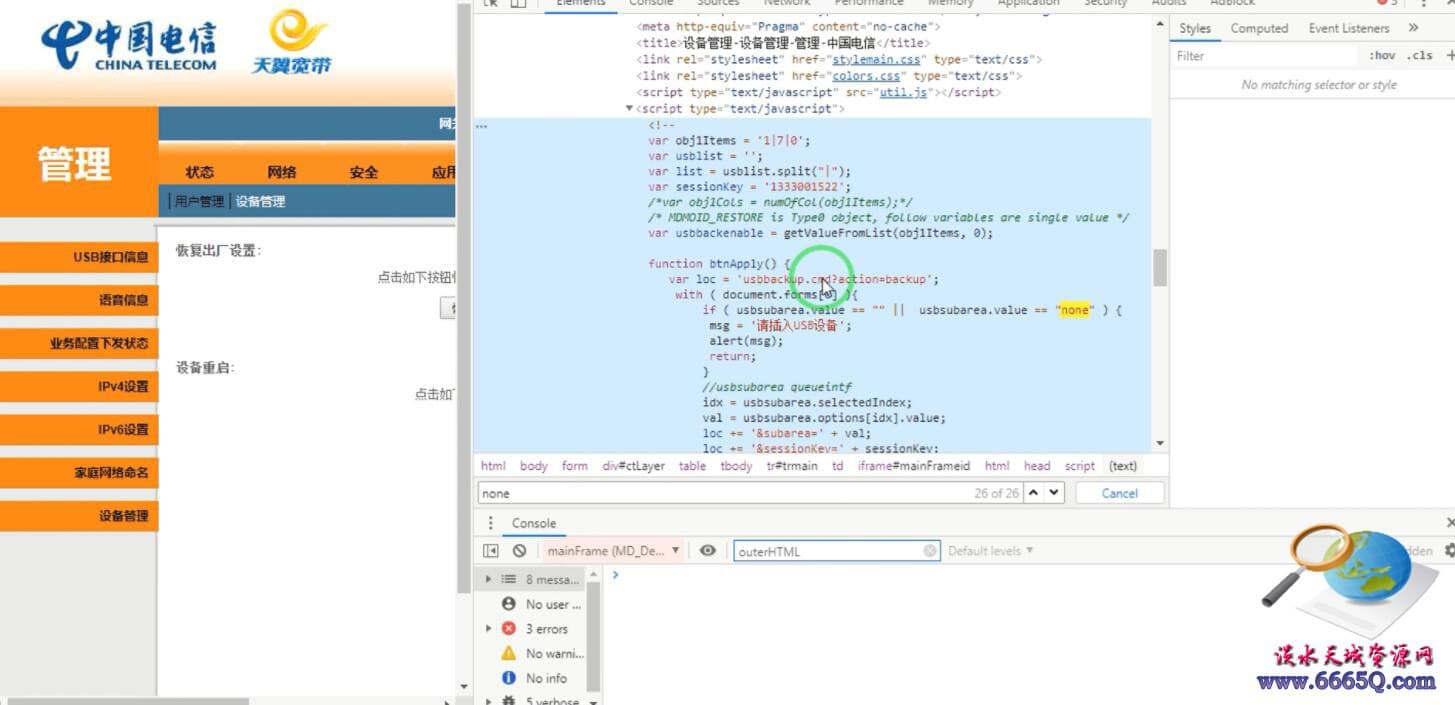The height and width of the screenshot is (705, 1455).
Task: Open 家庭网络命名 in the sidebar
Action: pos(79,472)
